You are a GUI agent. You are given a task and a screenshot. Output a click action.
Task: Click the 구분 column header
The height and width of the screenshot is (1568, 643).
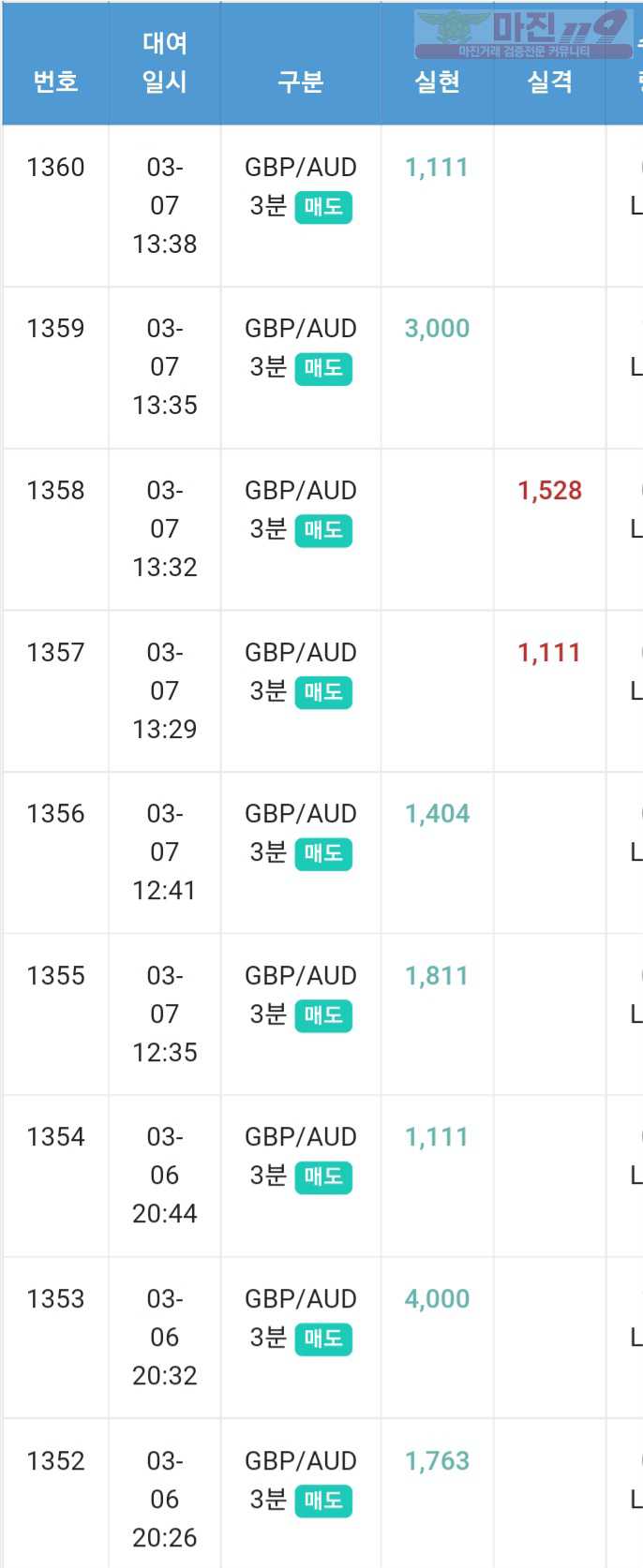[301, 82]
